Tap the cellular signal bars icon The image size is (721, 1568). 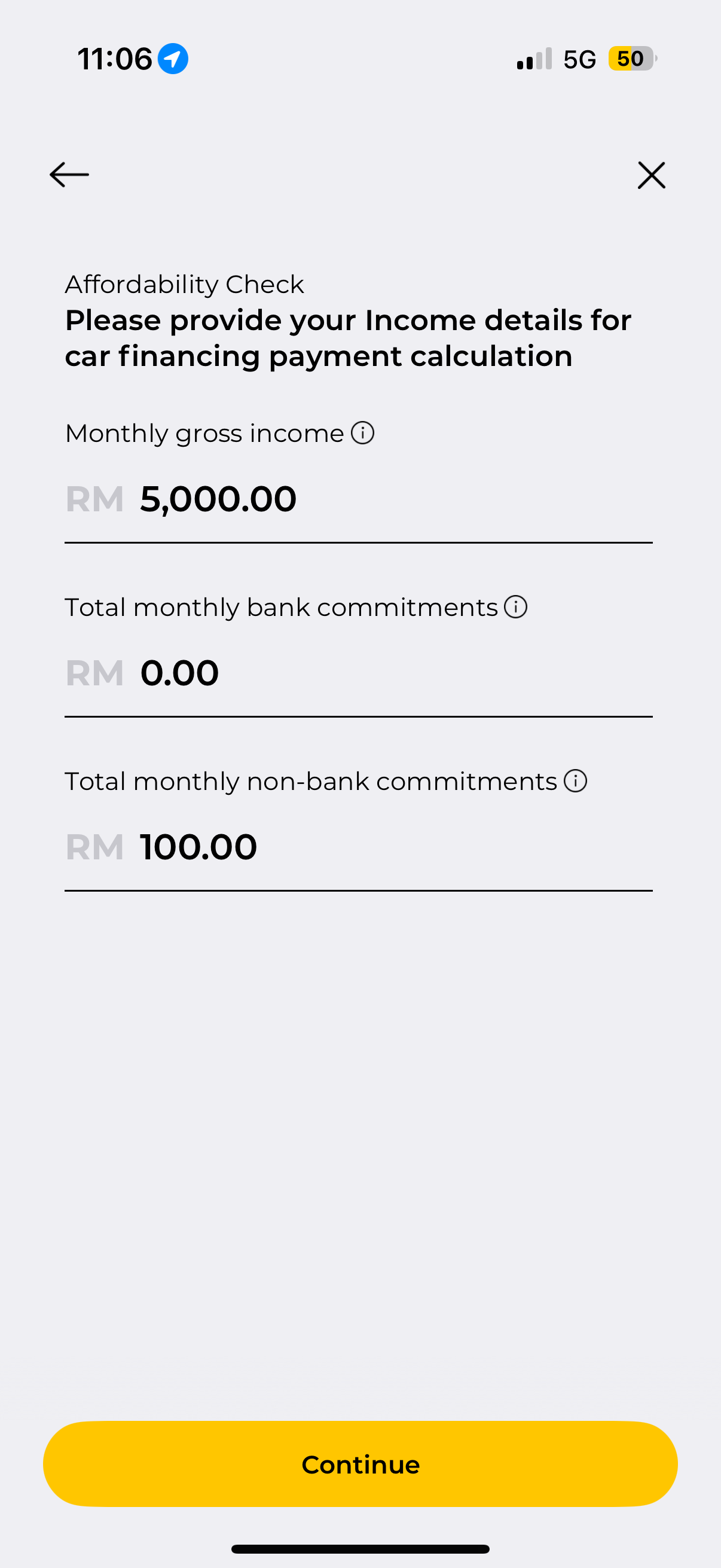point(534,59)
